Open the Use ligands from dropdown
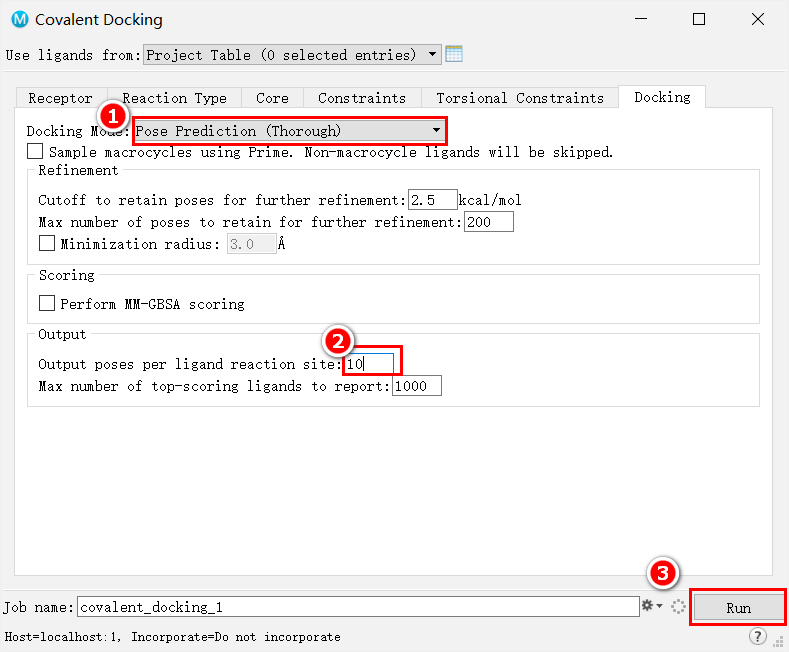The image size is (789, 652). coord(292,54)
